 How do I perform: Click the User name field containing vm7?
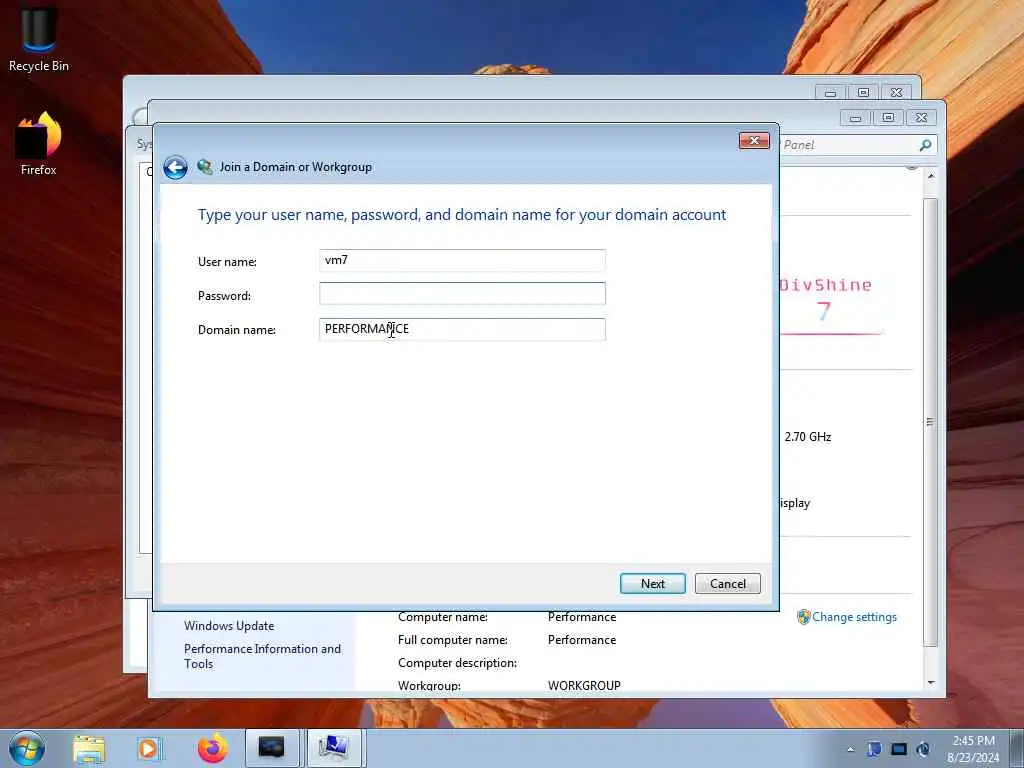(462, 260)
